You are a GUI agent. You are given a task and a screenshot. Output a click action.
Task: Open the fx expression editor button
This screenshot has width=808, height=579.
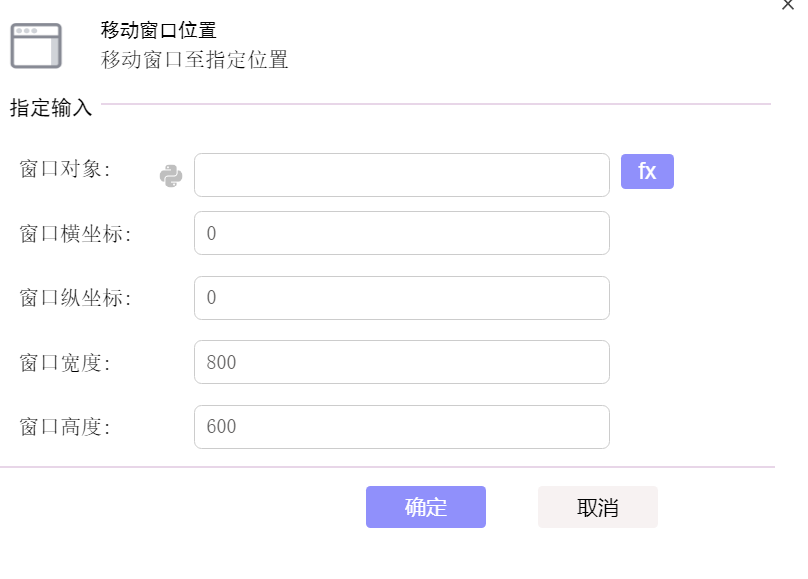click(x=647, y=172)
